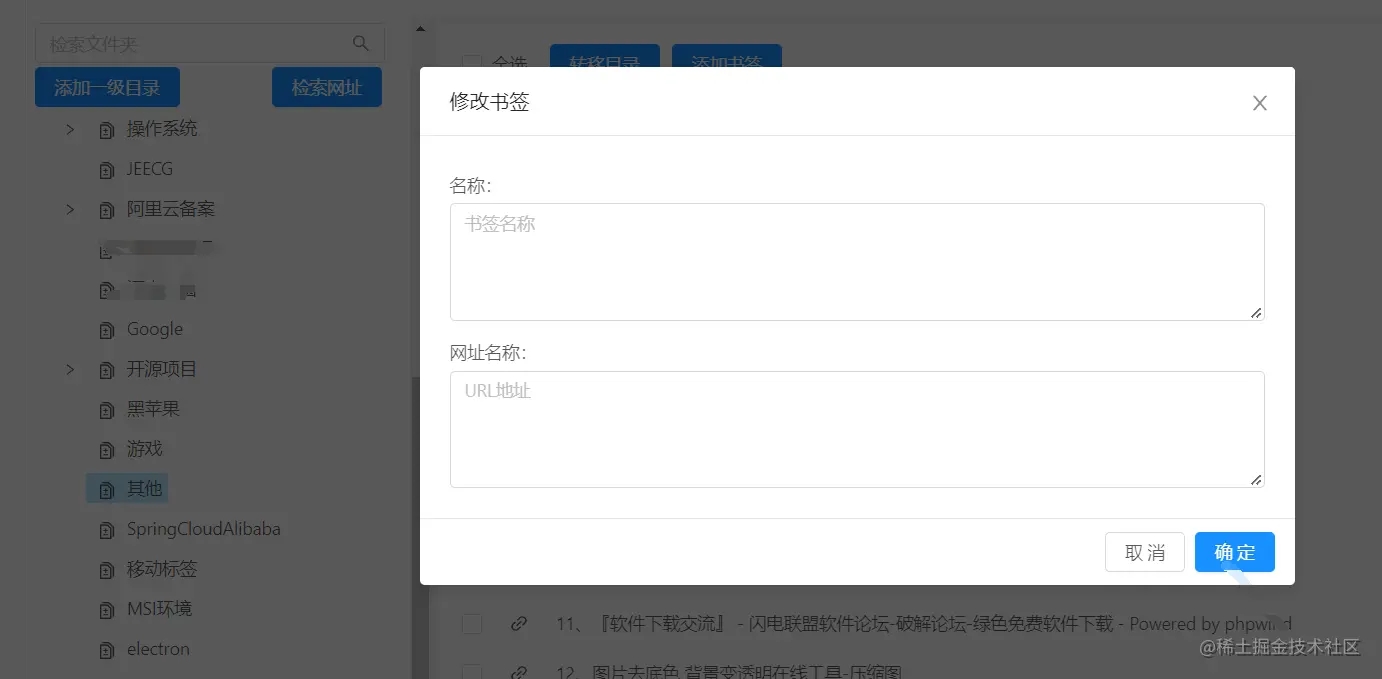Click the sidebar vertical scrollbar thumb
1382x679 pixels.
[420, 528]
